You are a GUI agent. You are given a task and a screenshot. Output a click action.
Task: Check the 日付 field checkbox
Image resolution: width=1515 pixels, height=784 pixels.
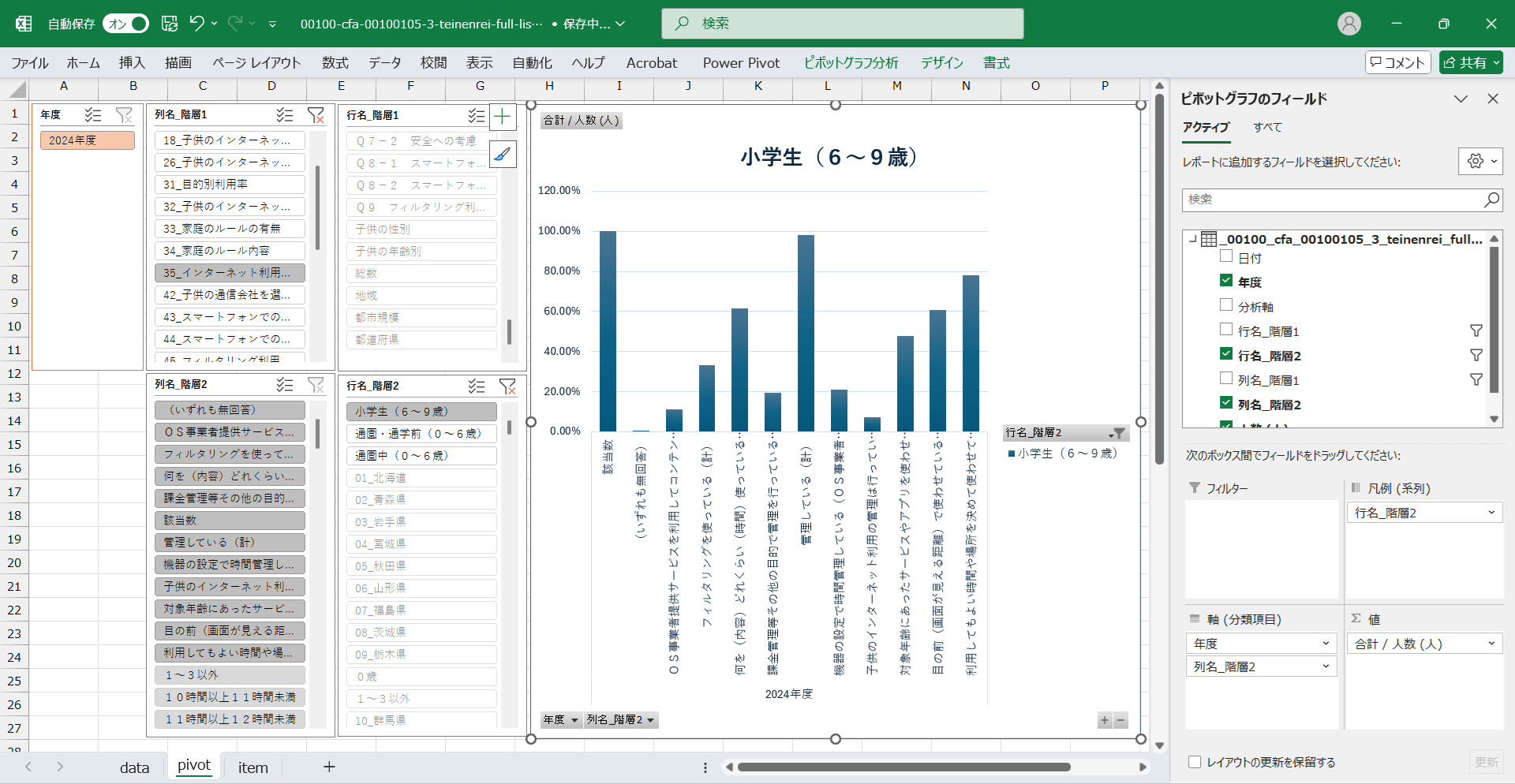pos(1226,256)
